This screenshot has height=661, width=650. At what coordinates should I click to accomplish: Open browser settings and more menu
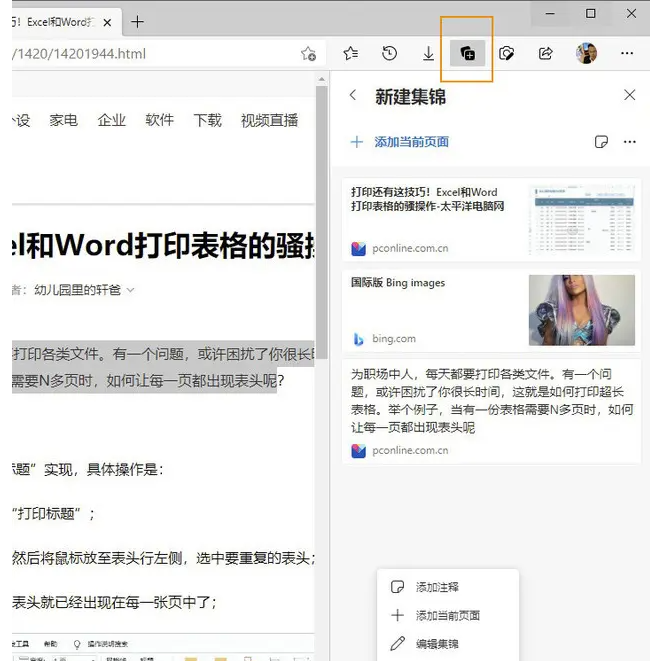627,53
